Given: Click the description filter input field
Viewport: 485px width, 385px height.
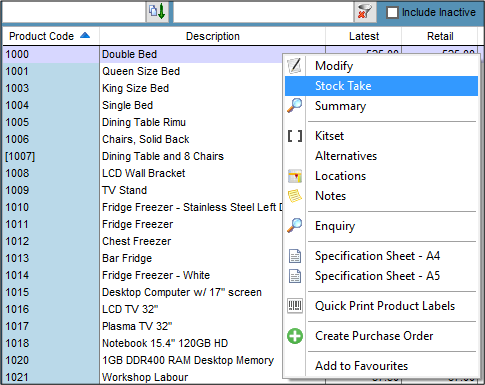Looking at the screenshot, I should pyautogui.click(x=263, y=12).
